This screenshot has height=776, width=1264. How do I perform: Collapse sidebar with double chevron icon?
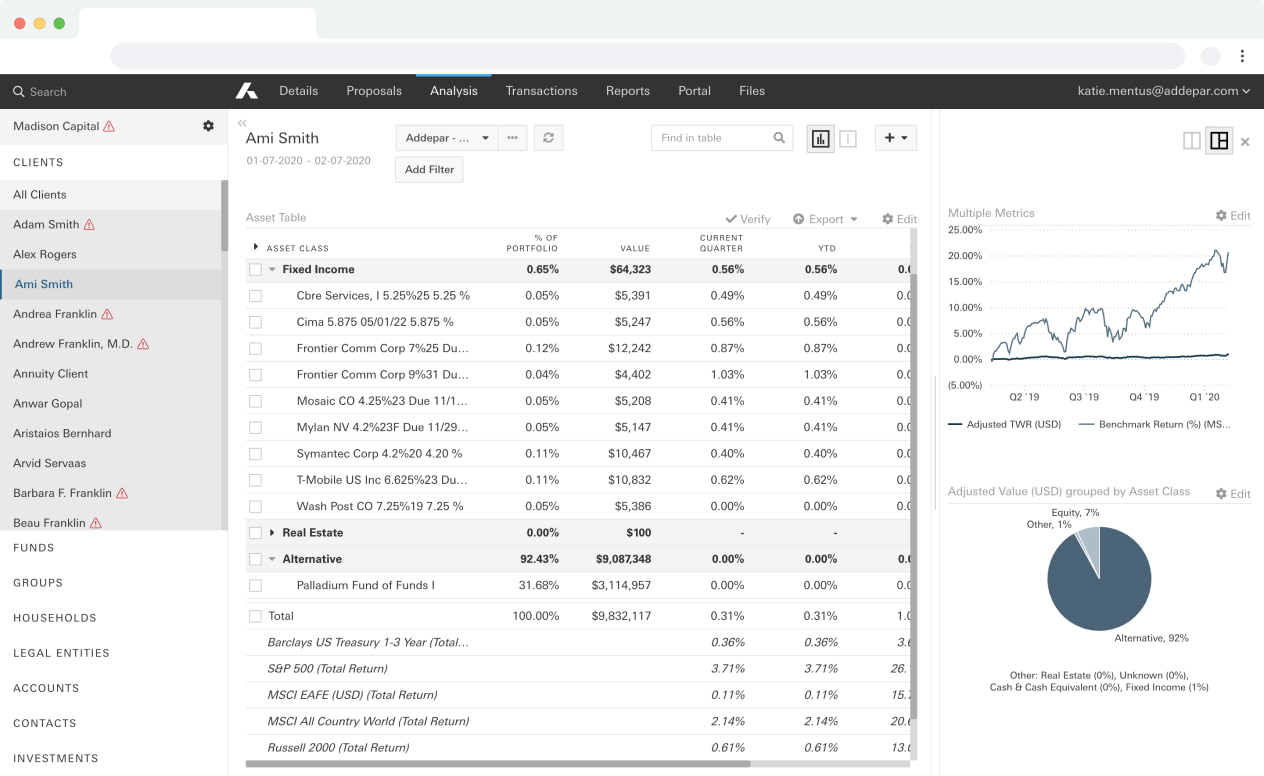click(242, 123)
